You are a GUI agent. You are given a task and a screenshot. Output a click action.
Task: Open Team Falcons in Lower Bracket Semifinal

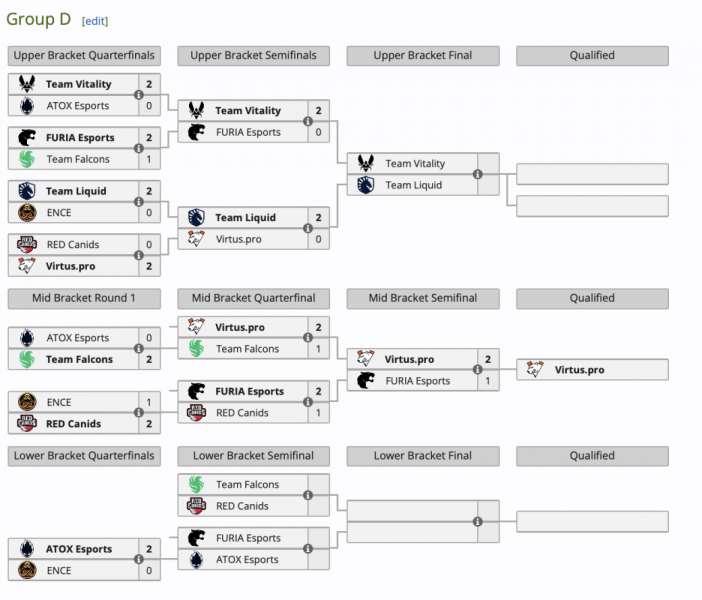pyautogui.click(x=247, y=484)
